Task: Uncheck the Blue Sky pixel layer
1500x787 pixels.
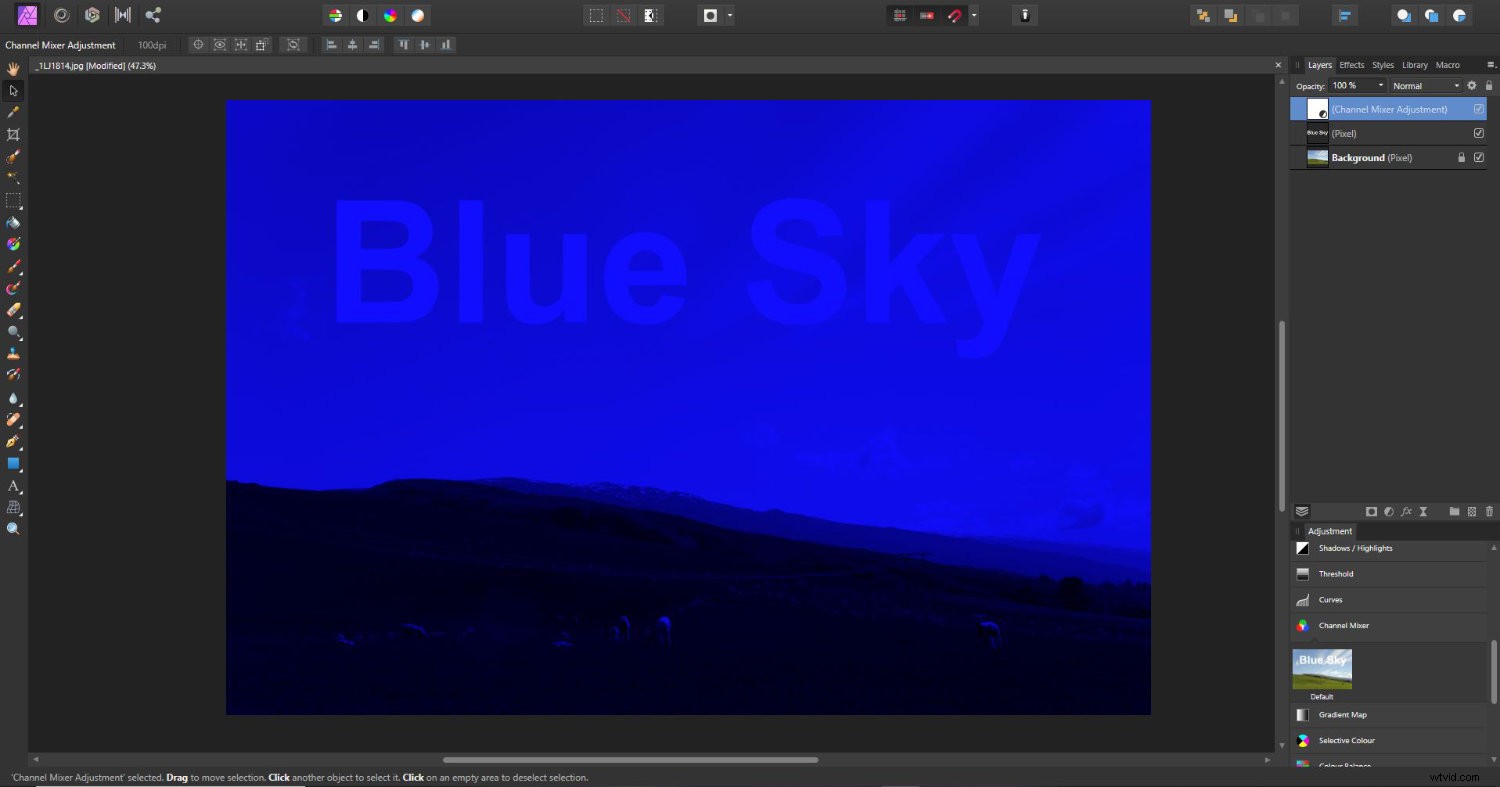Action: tap(1478, 133)
